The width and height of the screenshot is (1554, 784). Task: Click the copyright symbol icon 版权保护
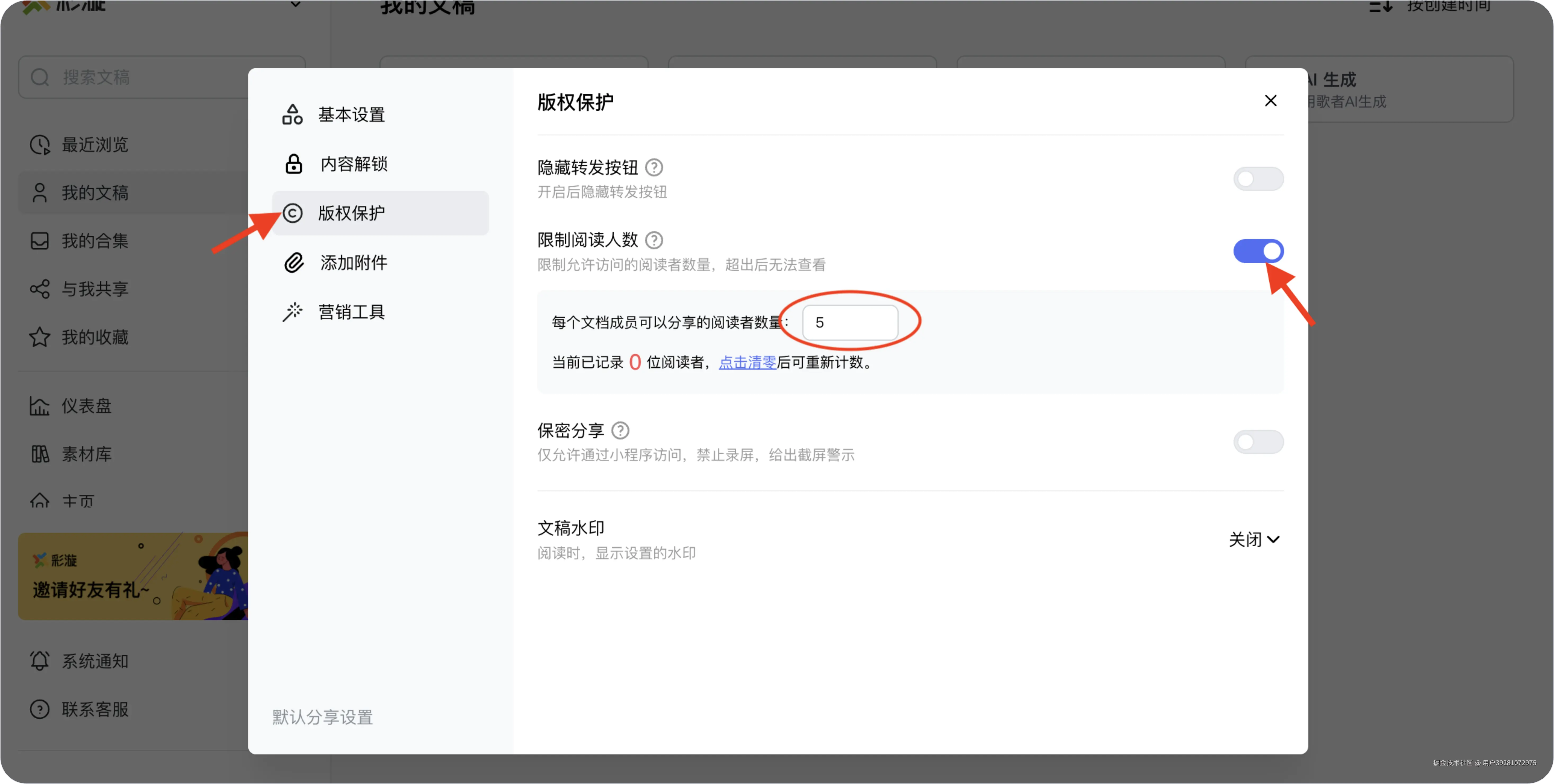293,213
